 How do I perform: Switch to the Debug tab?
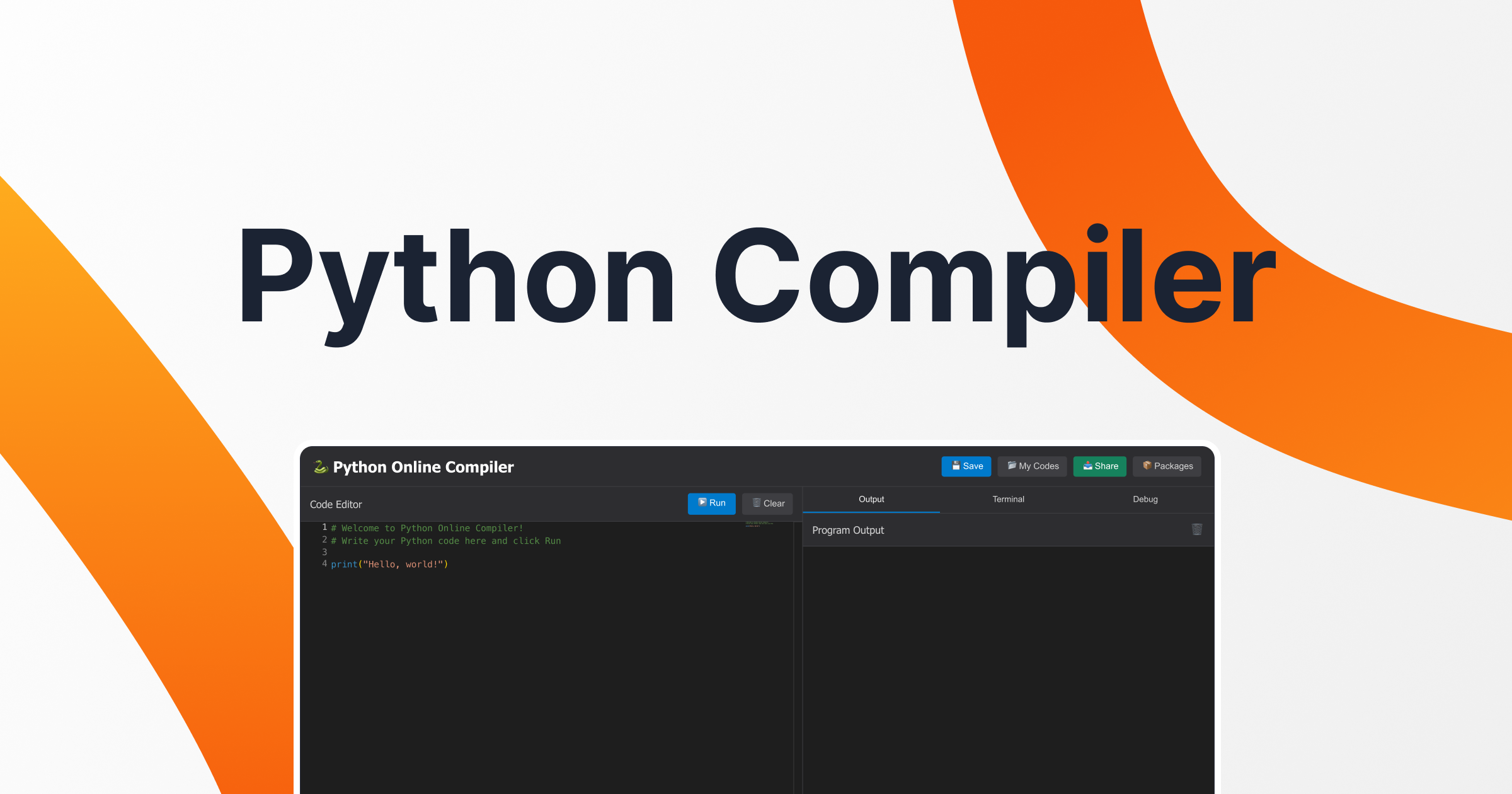[x=1145, y=499]
